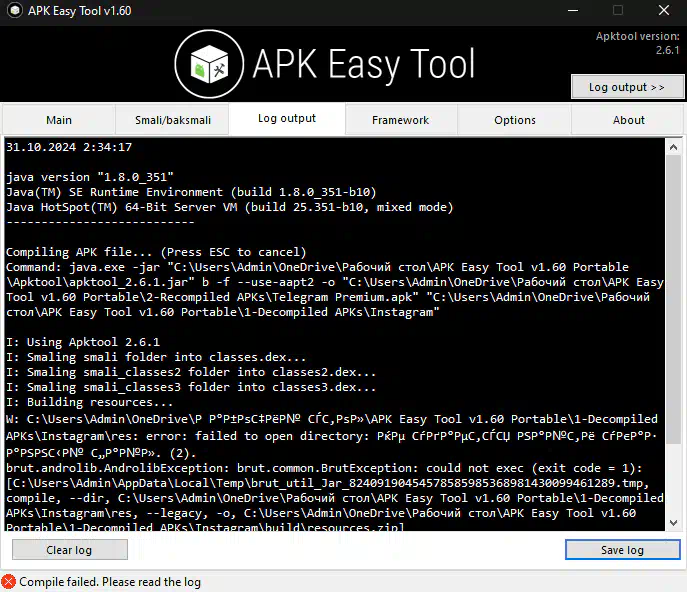
Task: Click the 'Compile failed. Please read the log' status
Action: pos(110,582)
